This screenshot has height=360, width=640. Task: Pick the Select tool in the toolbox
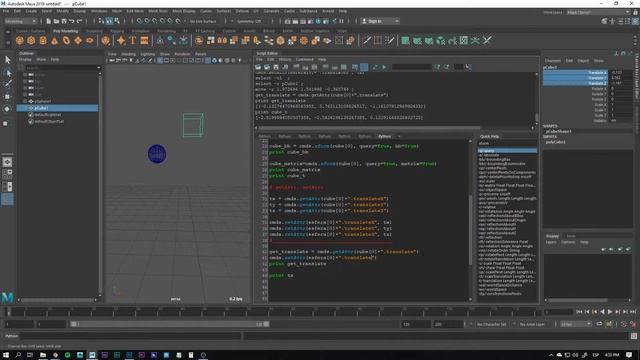[x=7, y=60]
